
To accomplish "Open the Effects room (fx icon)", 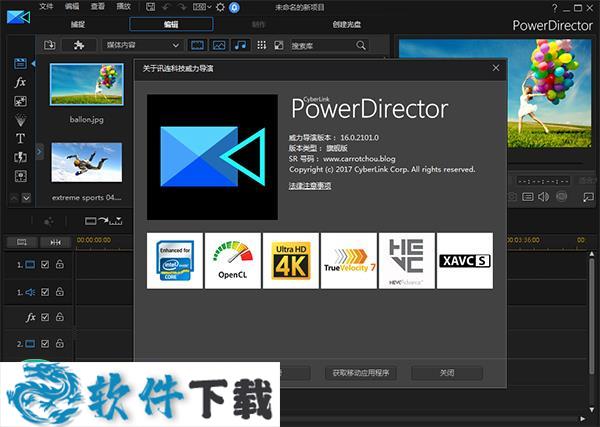I will pos(20,82).
